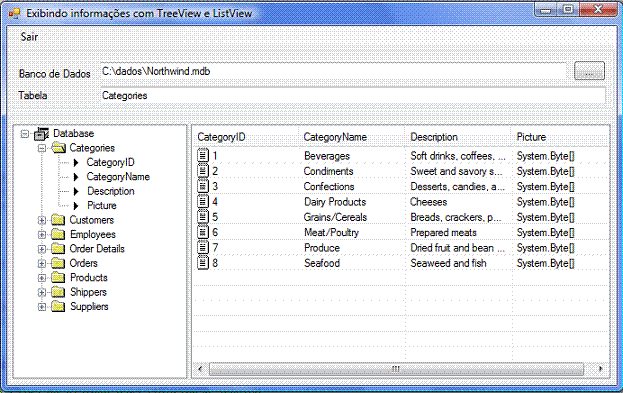Click the arrow icon beside CategoryName field
The height and width of the screenshot is (393, 623).
(x=76, y=177)
